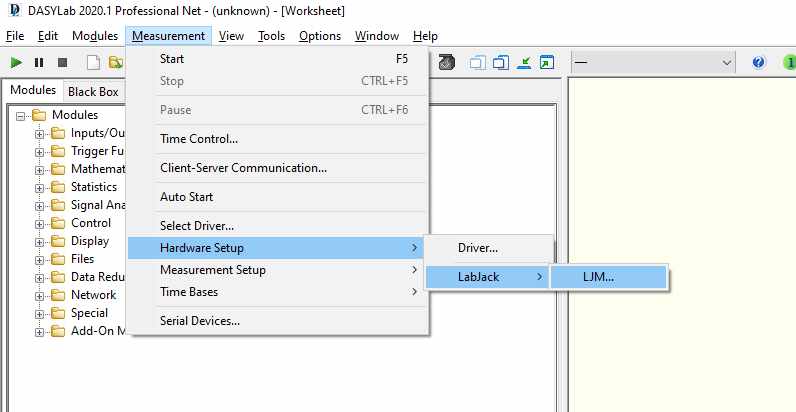Collapse the root Modules tree node
The width and height of the screenshot is (796, 412).
pyautogui.click(x=22, y=115)
